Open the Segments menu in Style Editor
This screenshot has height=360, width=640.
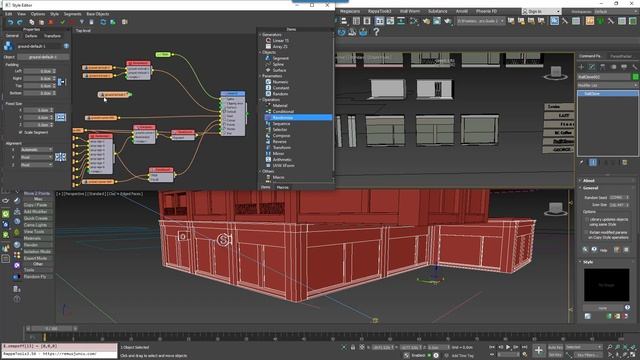(x=72, y=14)
